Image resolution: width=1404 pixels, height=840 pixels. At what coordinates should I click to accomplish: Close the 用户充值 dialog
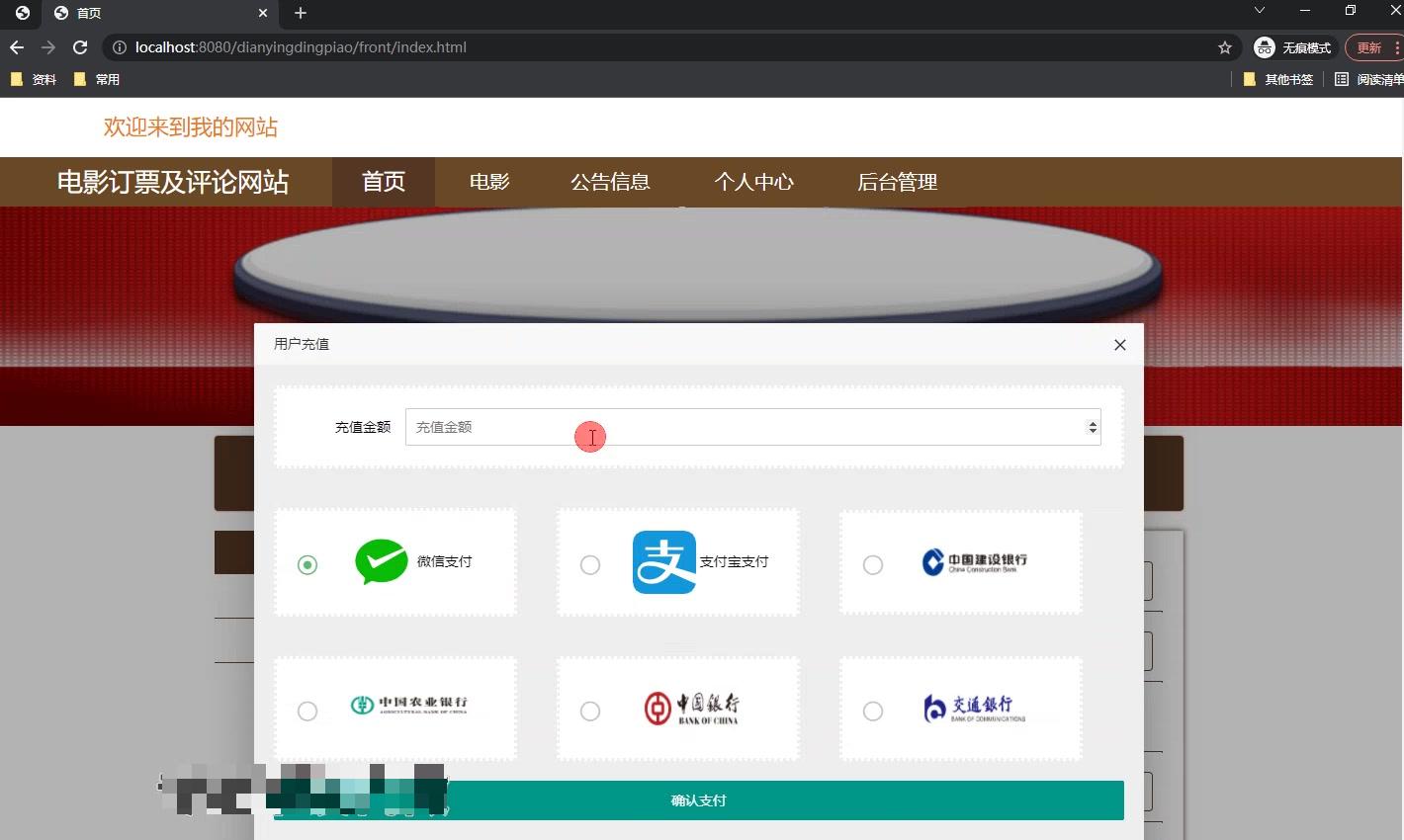point(1120,345)
